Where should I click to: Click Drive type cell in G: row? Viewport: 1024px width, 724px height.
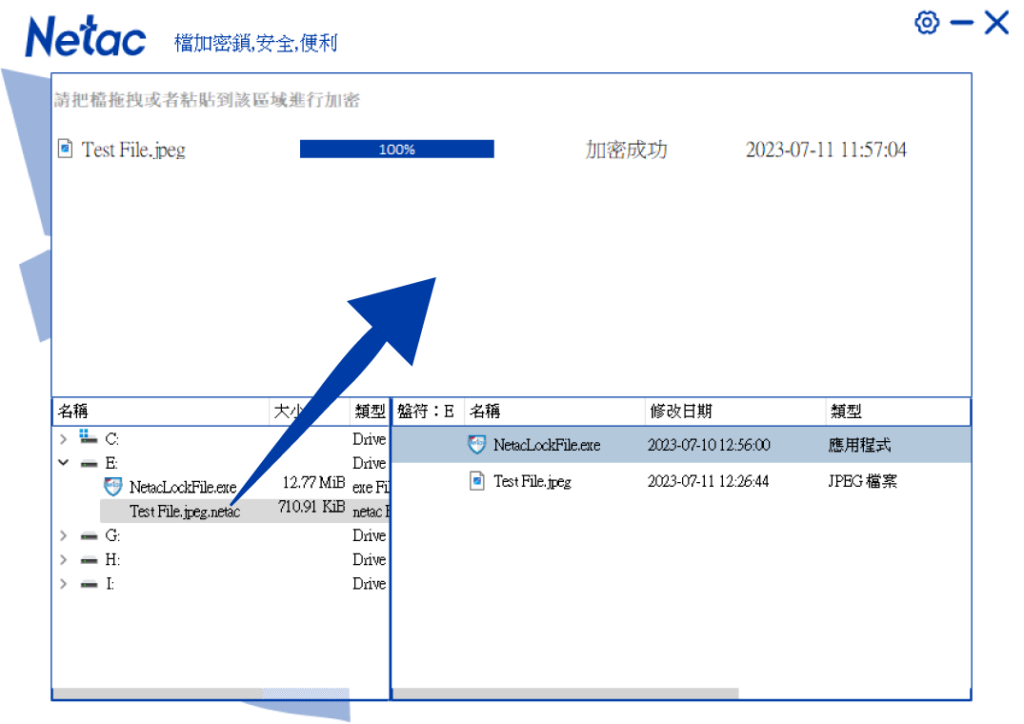pos(369,536)
